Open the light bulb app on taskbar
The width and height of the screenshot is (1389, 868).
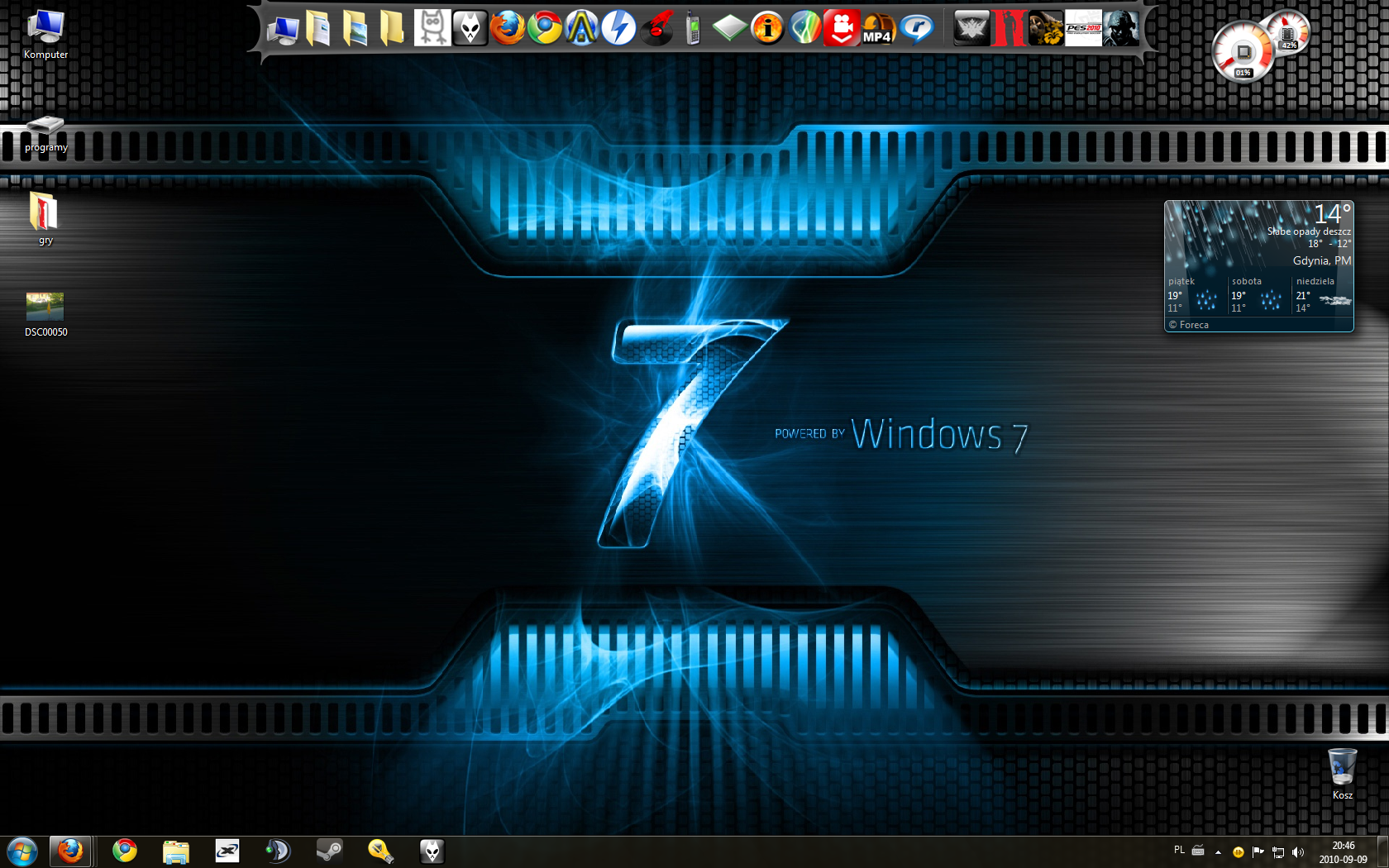[x=381, y=851]
